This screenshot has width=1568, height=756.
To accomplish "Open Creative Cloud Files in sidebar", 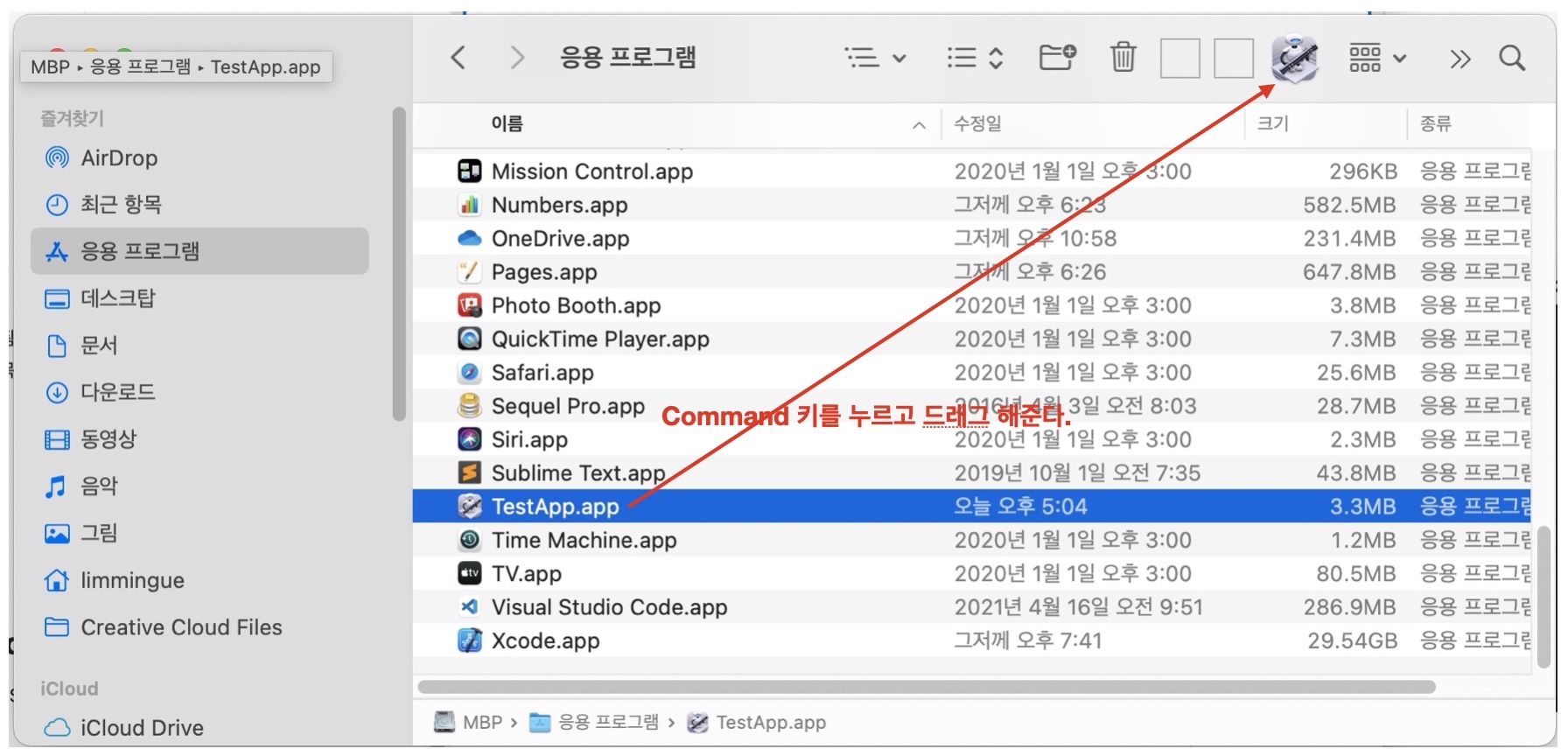I will tap(199, 627).
